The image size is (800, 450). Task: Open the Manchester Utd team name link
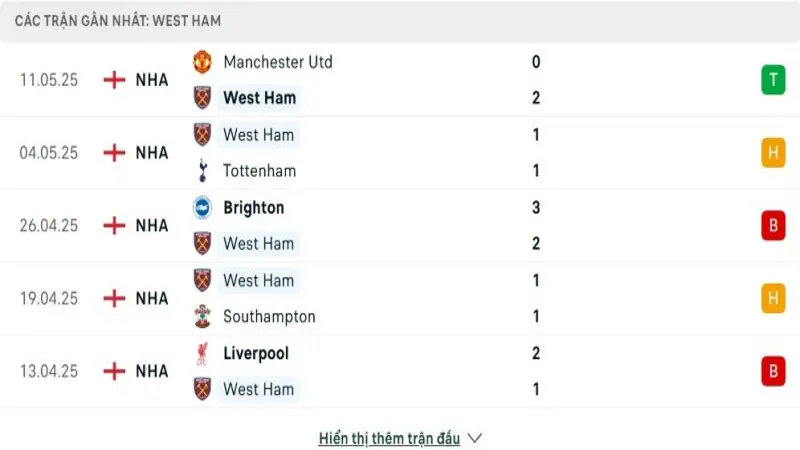pos(277,62)
